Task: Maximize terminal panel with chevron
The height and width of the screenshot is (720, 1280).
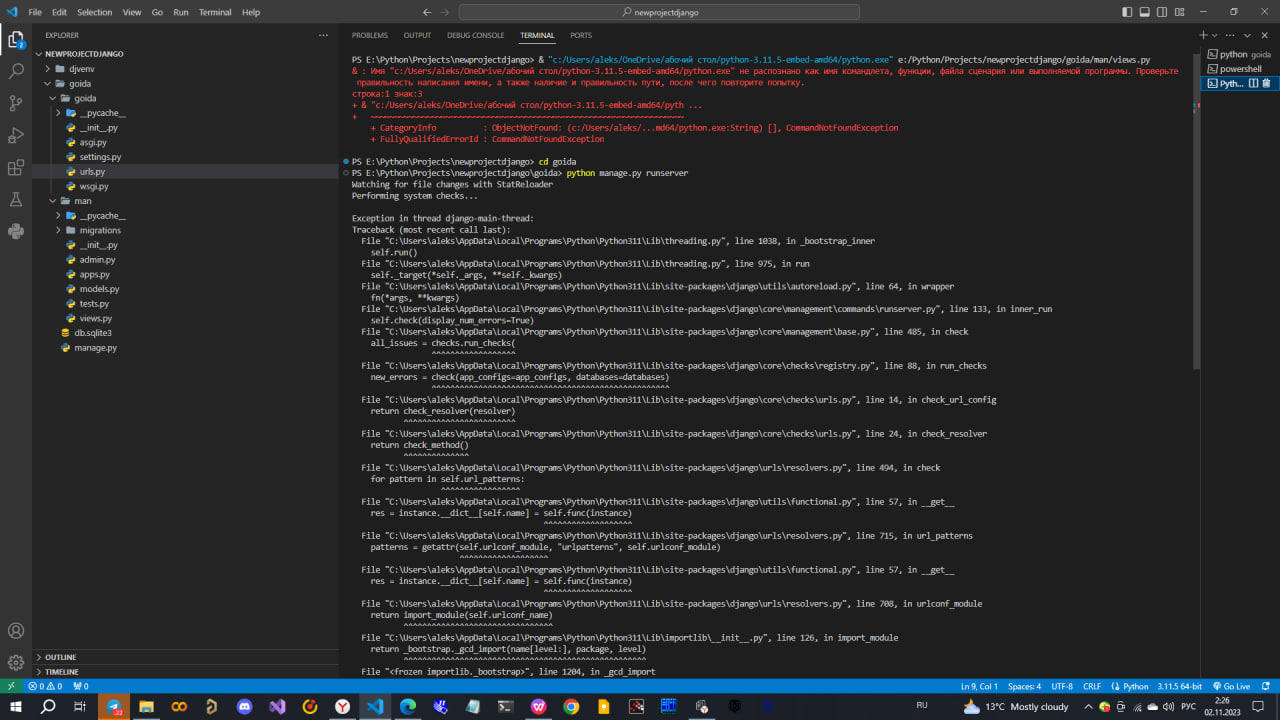Action: (1248, 35)
